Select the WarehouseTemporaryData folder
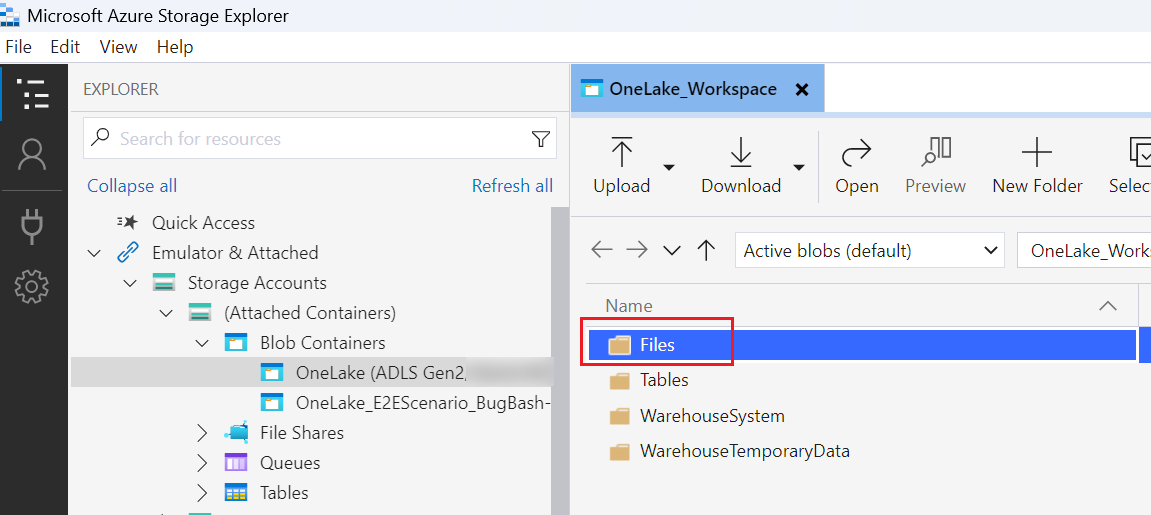Screen dimensions: 1151x515 tap(744, 450)
